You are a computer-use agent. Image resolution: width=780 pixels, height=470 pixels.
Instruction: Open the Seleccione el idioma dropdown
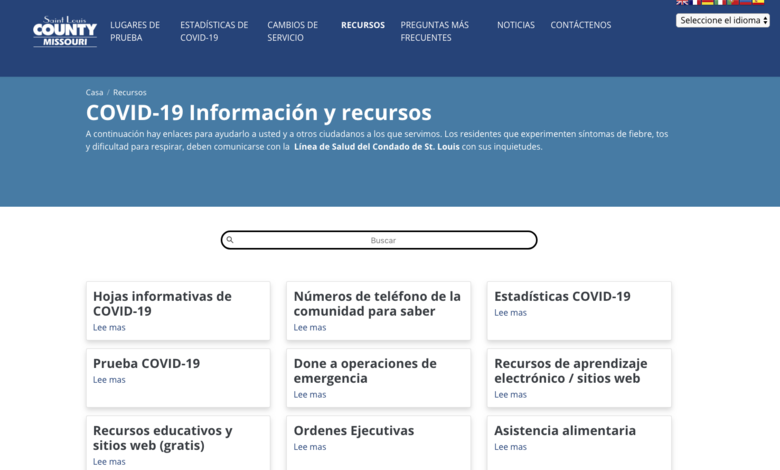pos(722,20)
